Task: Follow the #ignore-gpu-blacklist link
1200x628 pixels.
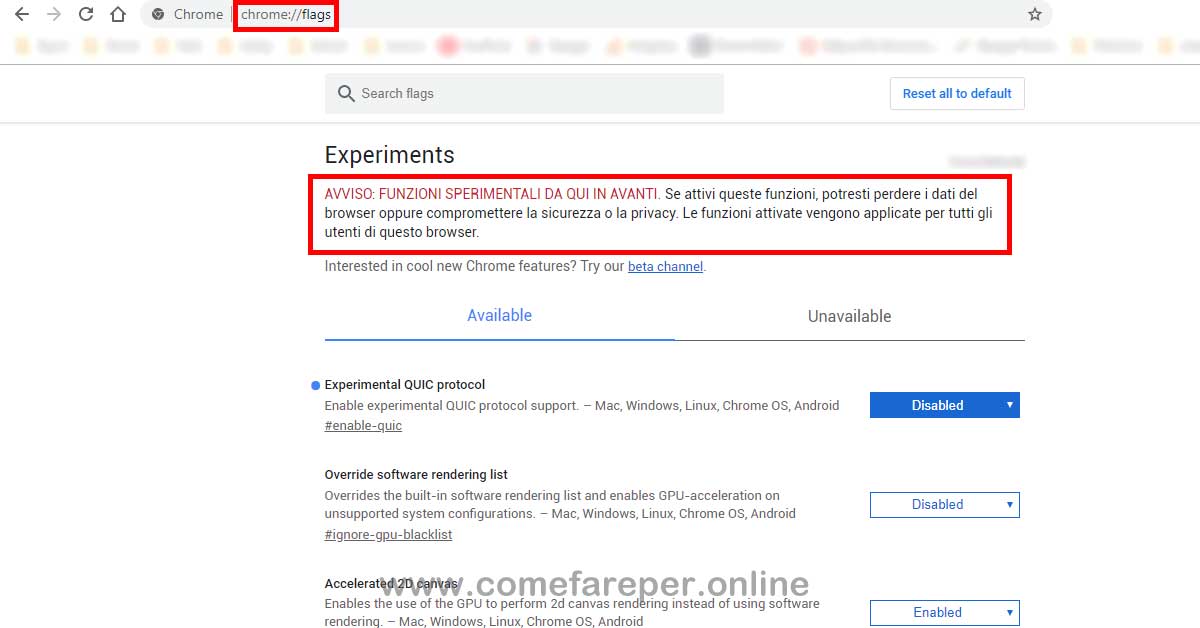Action: (x=388, y=534)
